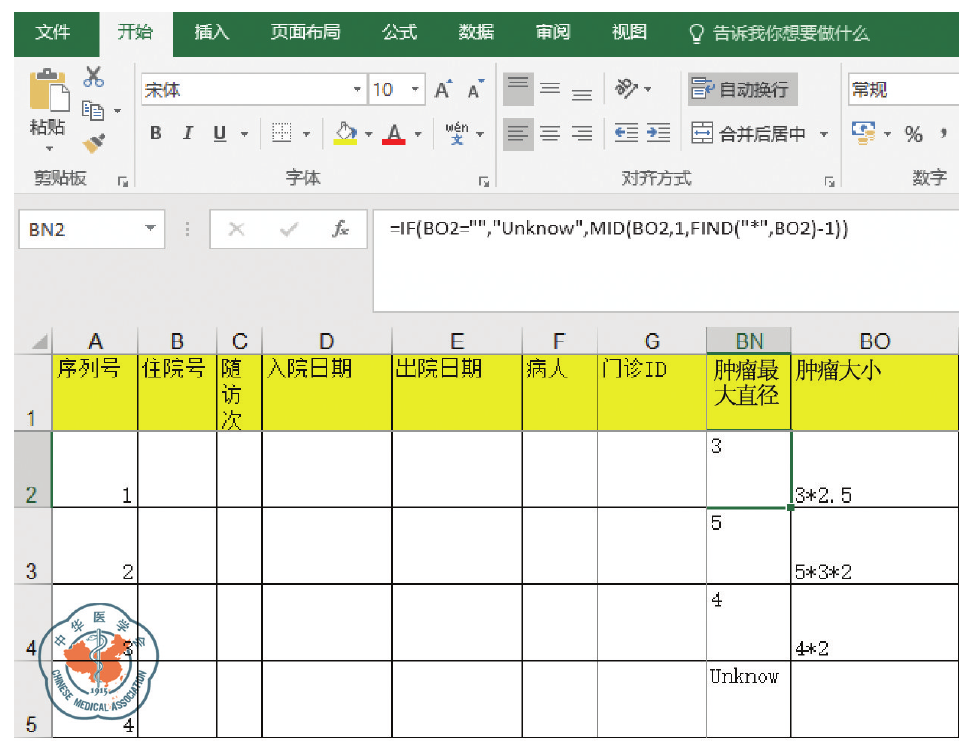Switch to the 插入 ribbon tab
Viewport: 970px width, 754px height.
[211, 33]
